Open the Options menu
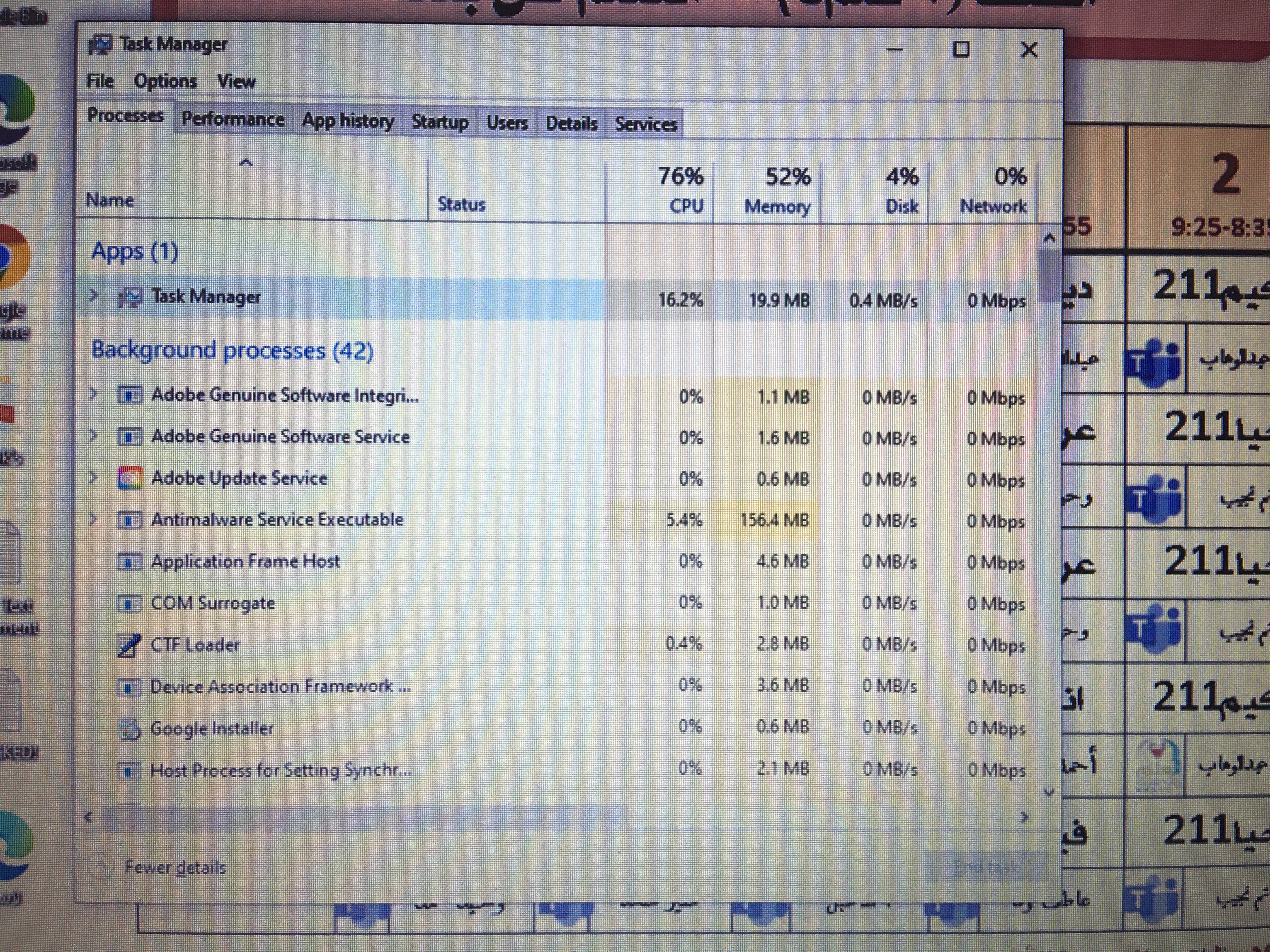Screen dimensions: 1270x952 [165, 82]
